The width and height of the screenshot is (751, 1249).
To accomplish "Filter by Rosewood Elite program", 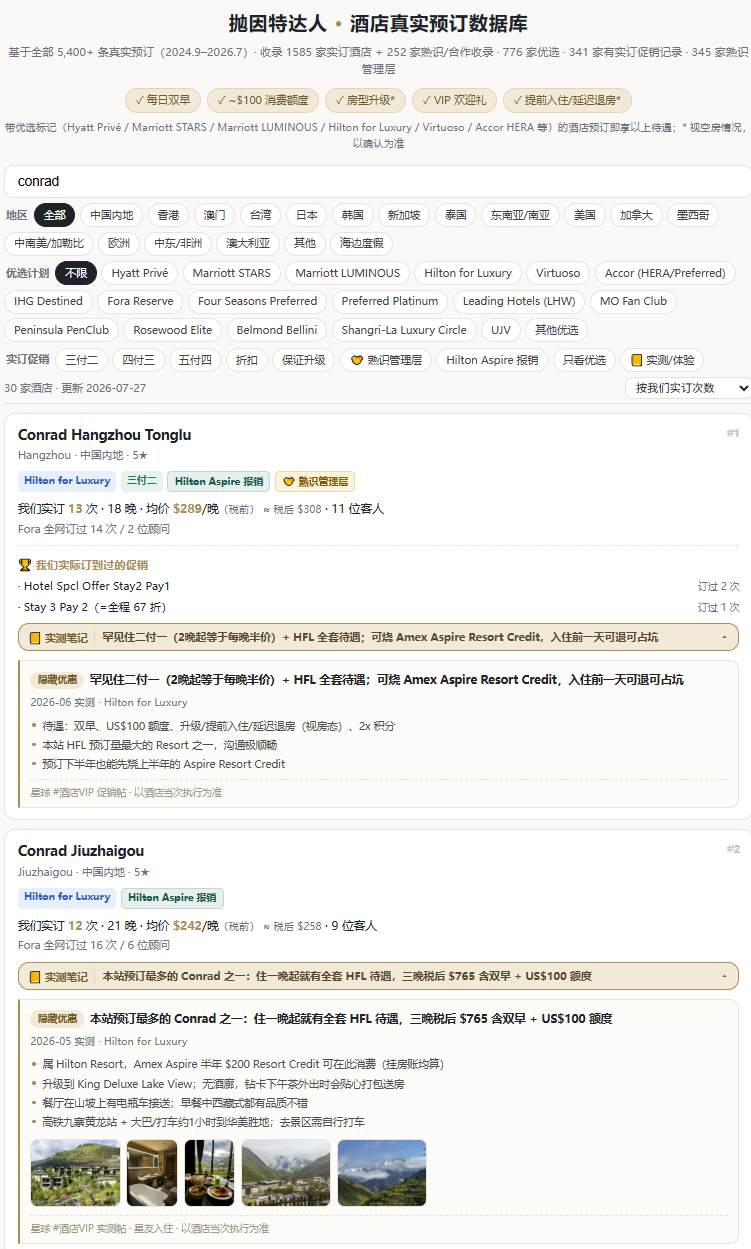I will click(173, 330).
